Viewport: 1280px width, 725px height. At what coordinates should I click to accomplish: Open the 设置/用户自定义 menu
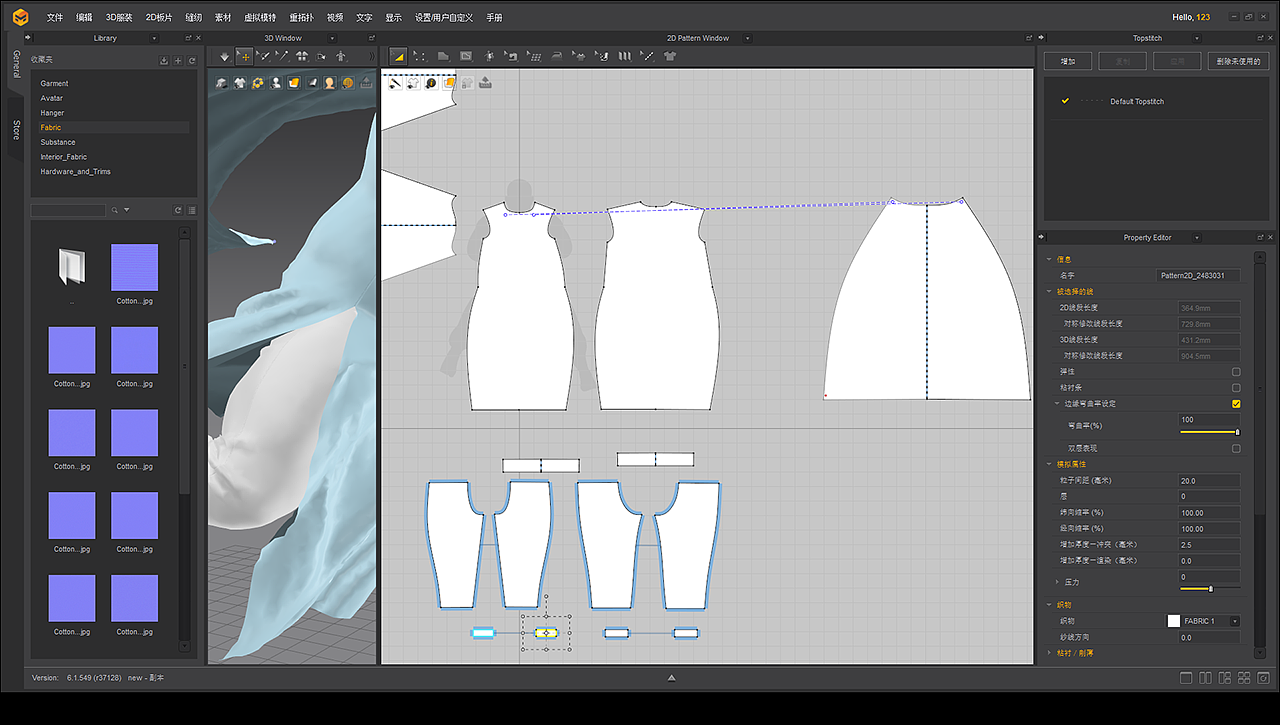pyautogui.click(x=445, y=18)
